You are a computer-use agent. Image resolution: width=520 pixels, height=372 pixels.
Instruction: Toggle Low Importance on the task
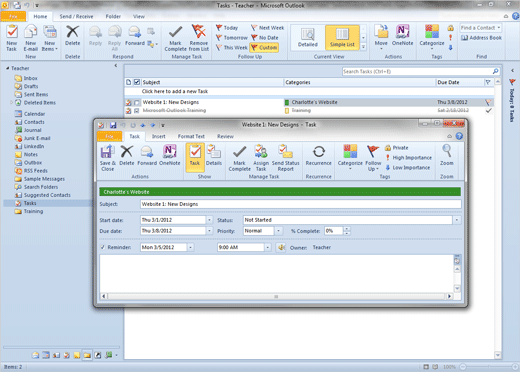coord(408,168)
